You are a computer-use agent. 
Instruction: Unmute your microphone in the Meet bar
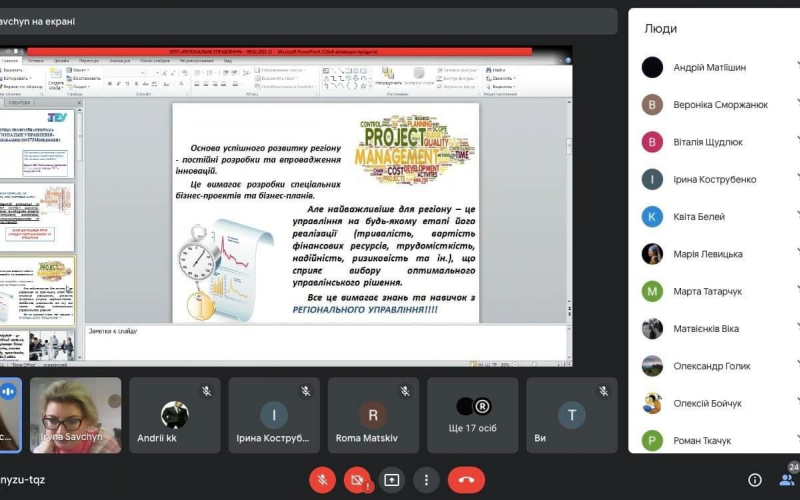pos(322,480)
